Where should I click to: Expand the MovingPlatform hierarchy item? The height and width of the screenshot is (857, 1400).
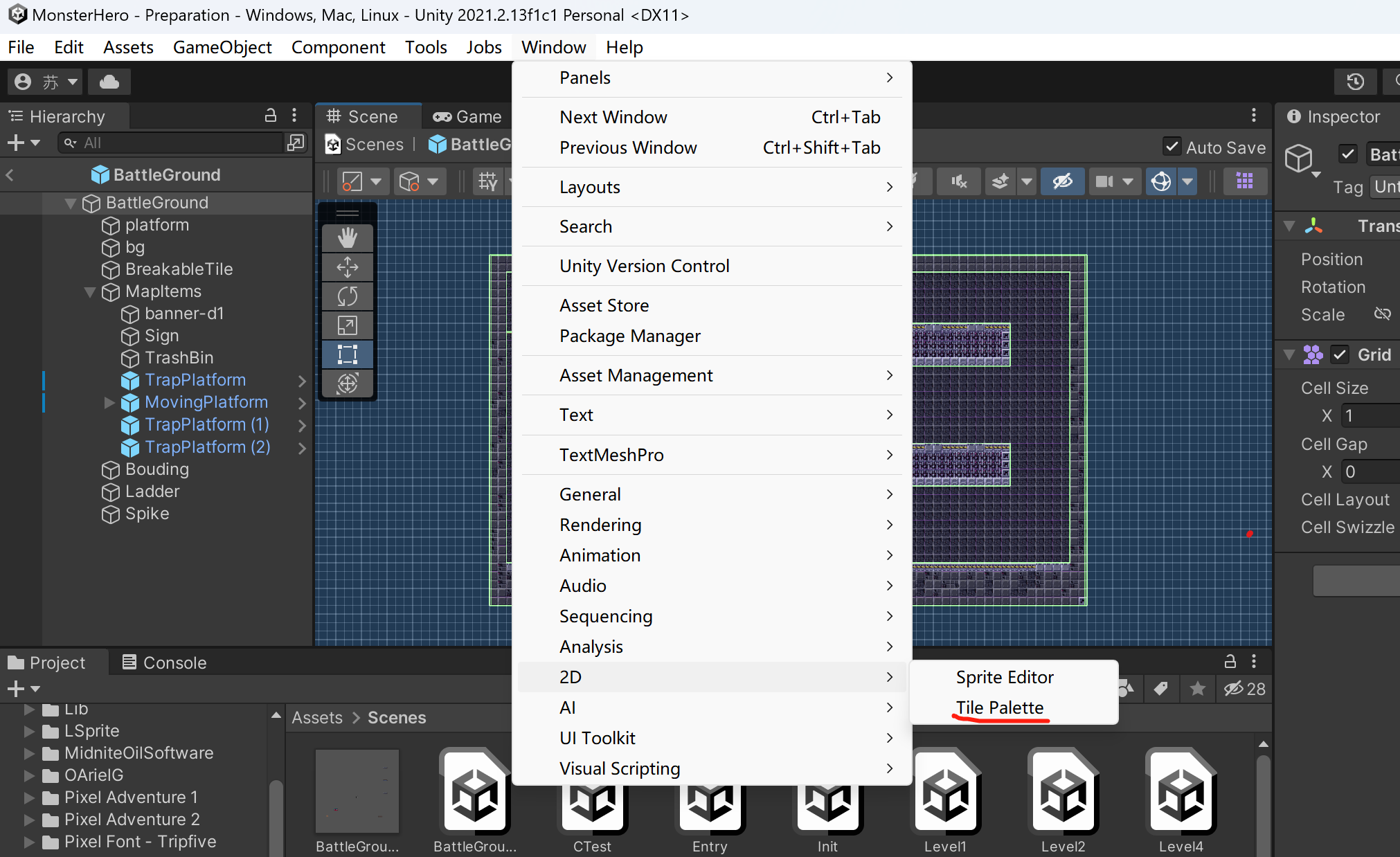click(x=109, y=402)
